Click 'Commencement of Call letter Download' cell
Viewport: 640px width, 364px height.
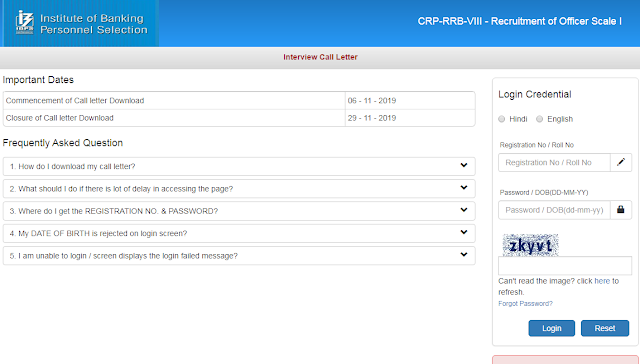(x=174, y=101)
